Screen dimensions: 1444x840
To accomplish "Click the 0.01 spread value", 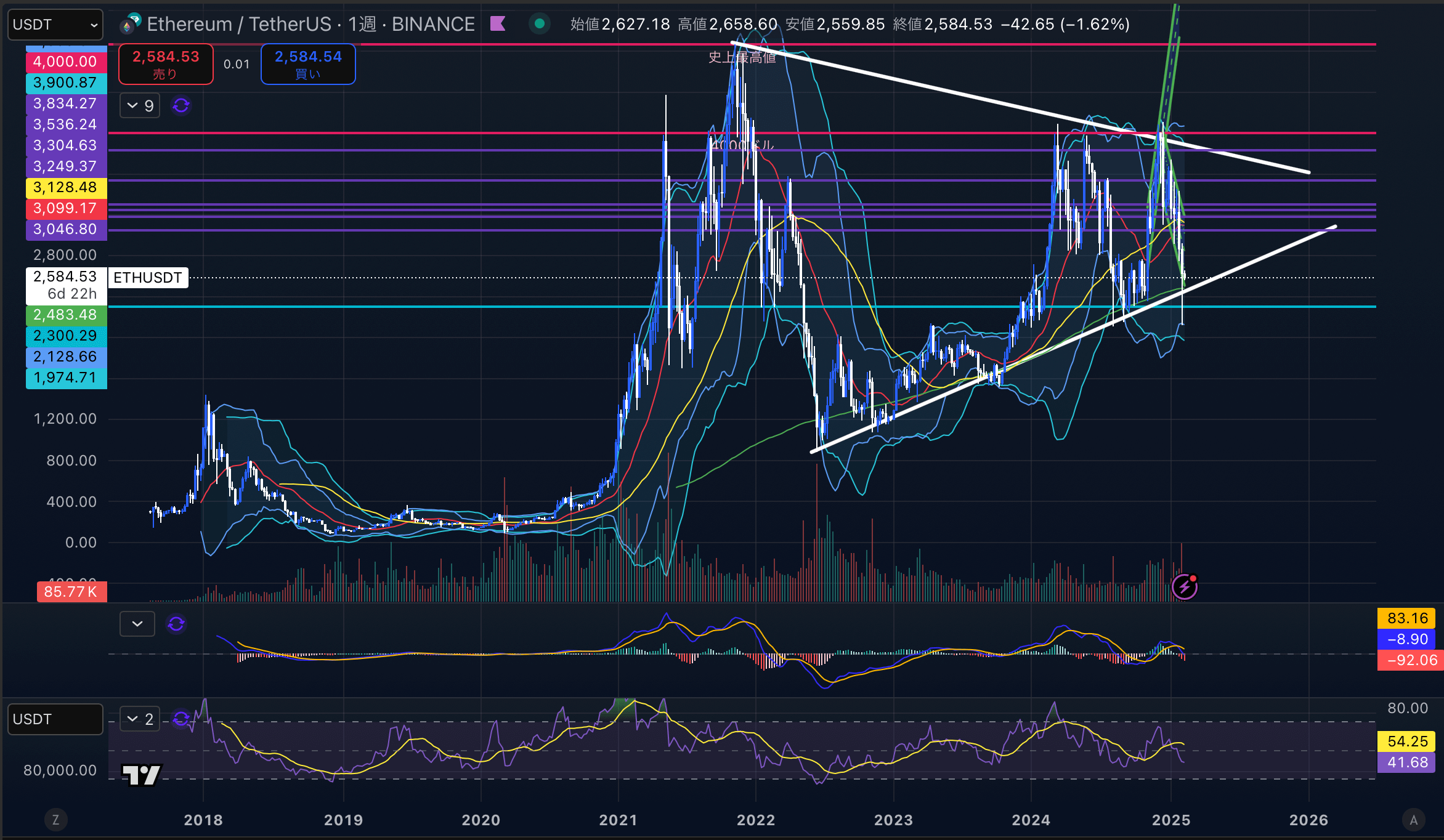I will (237, 64).
